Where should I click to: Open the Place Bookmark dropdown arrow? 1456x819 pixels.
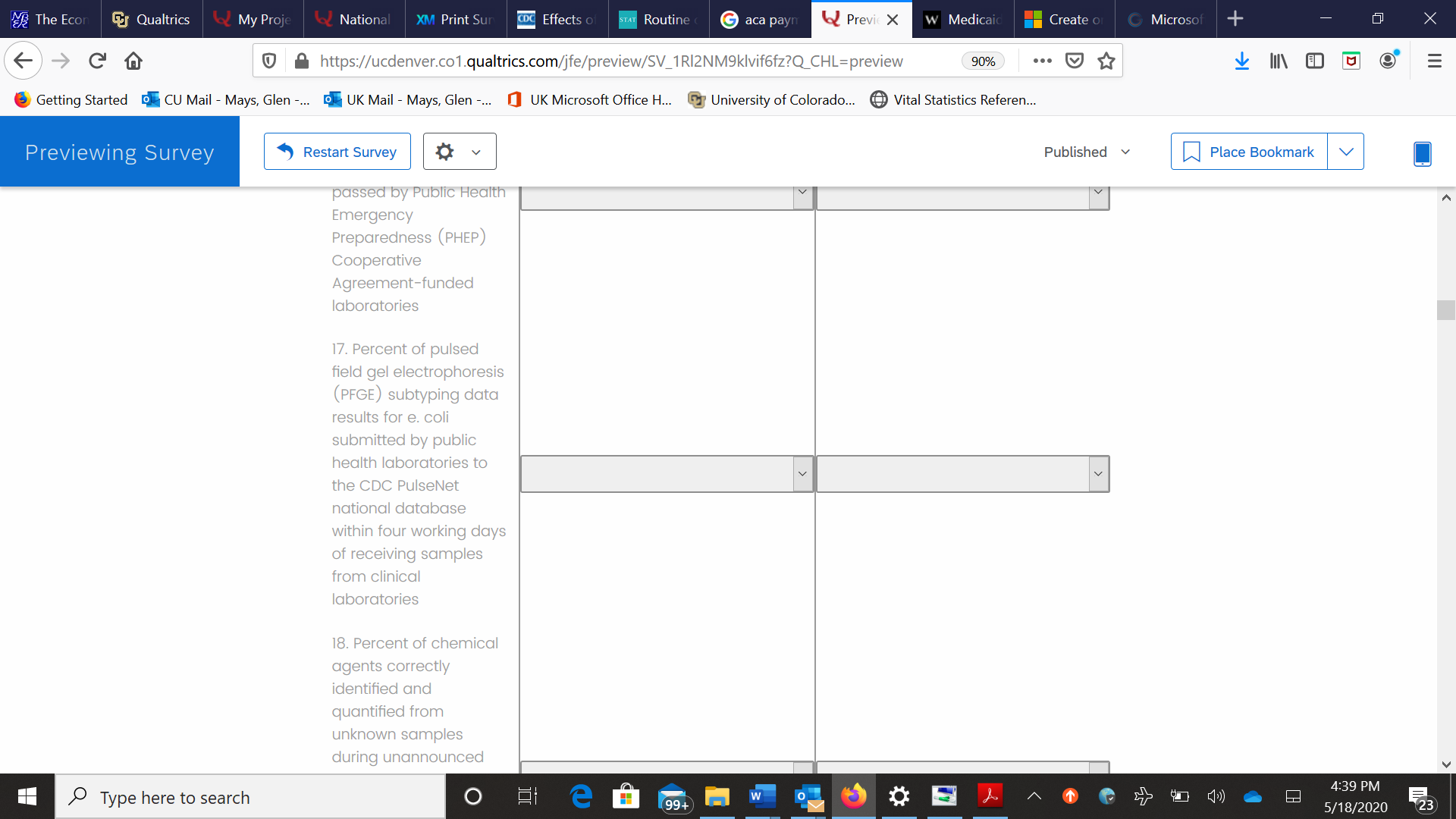point(1346,152)
